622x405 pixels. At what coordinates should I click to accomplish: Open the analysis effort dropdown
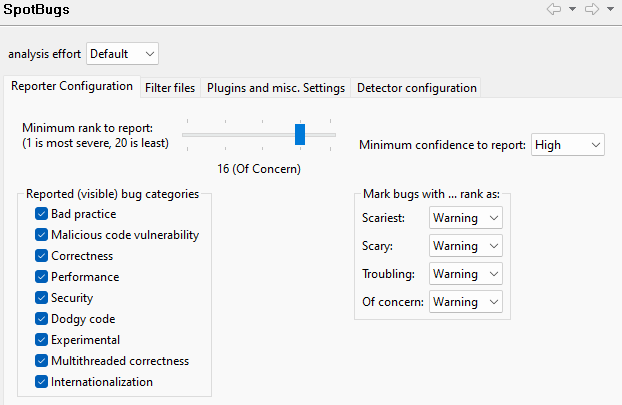tap(122, 54)
